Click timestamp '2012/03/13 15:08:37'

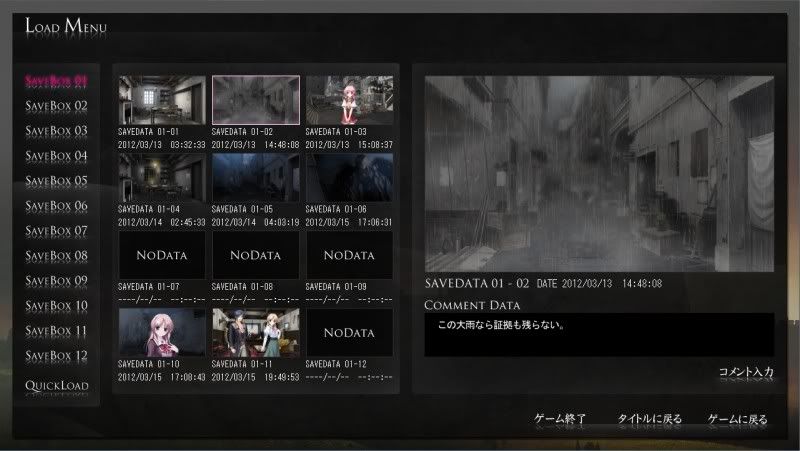pyautogui.click(x=349, y=145)
